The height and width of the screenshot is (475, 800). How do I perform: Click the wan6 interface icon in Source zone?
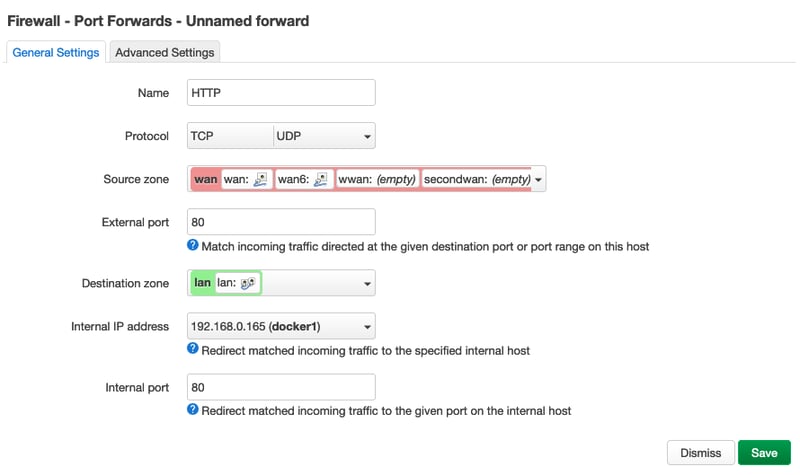(321, 180)
